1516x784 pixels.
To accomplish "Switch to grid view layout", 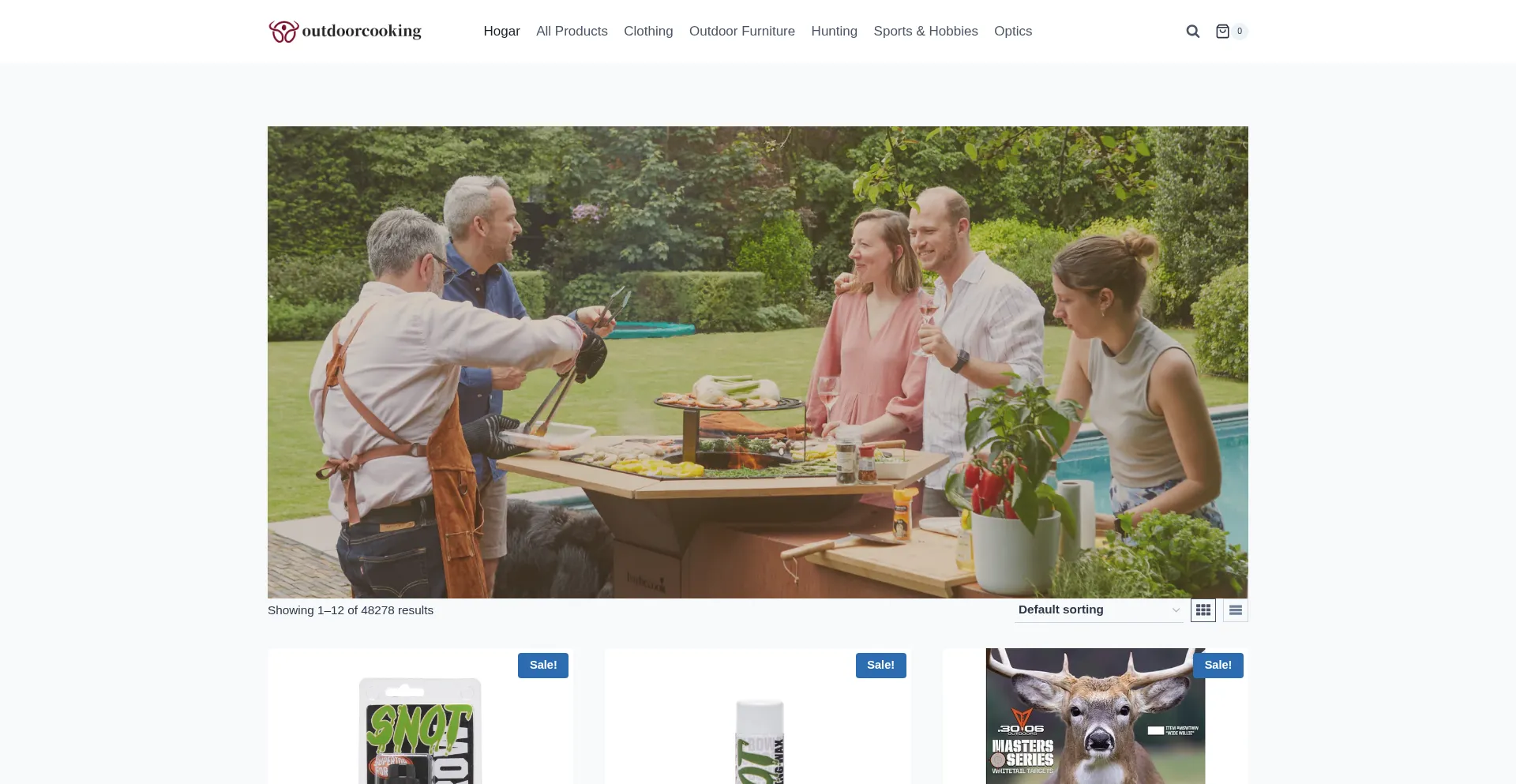I will (x=1203, y=610).
